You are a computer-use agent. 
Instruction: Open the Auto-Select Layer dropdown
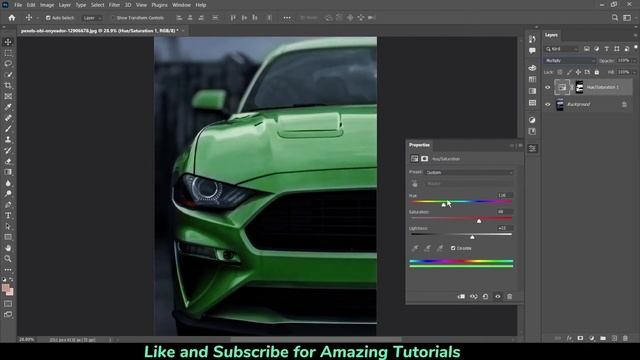[x=92, y=18]
